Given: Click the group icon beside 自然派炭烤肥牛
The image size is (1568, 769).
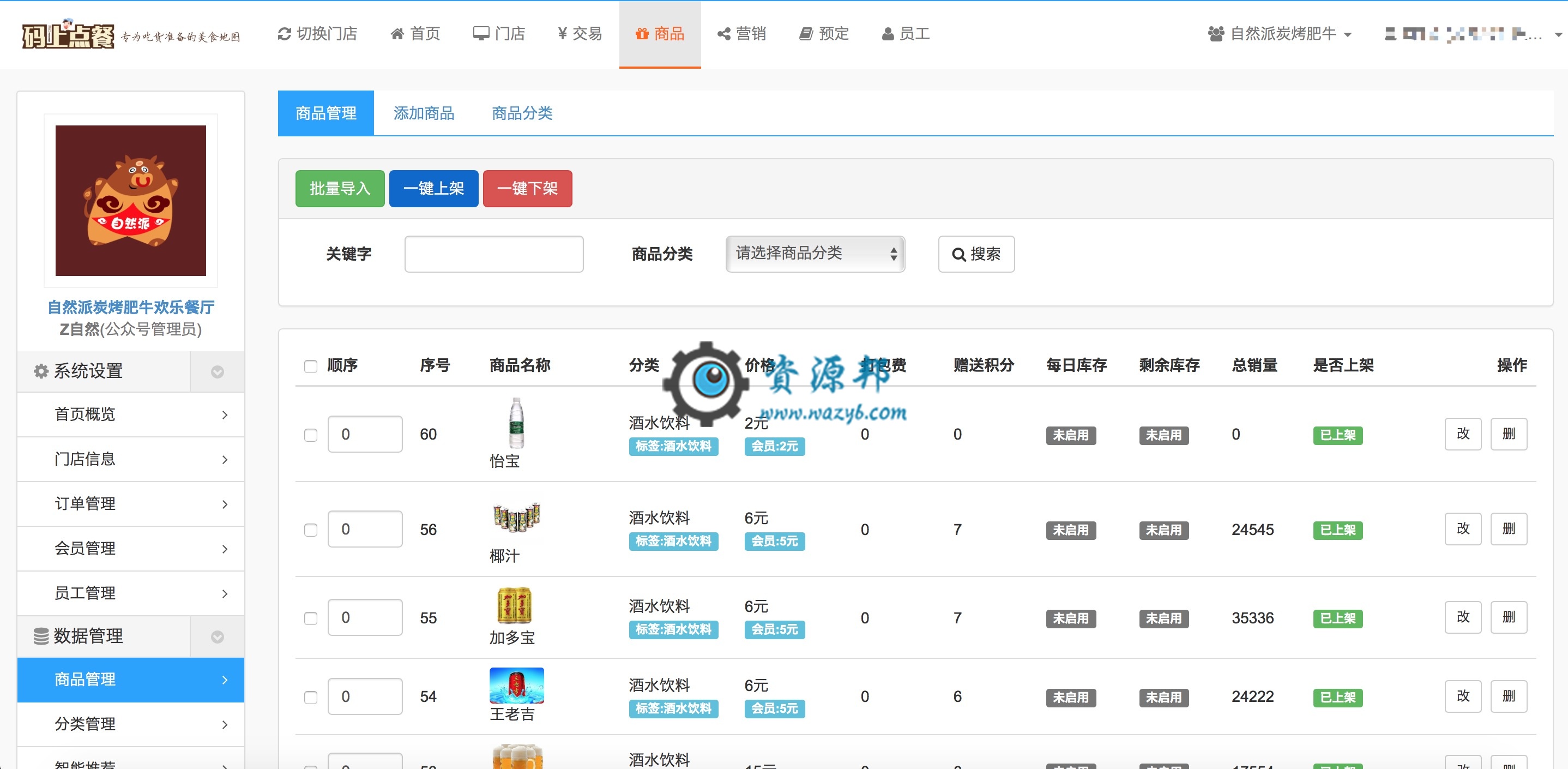Looking at the screenshot, I should [x=1216, y=34].
